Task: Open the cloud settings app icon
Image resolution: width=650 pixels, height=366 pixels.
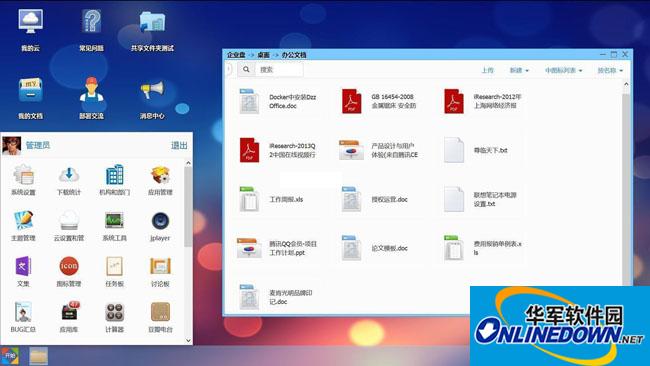Action: coord(69,221)
